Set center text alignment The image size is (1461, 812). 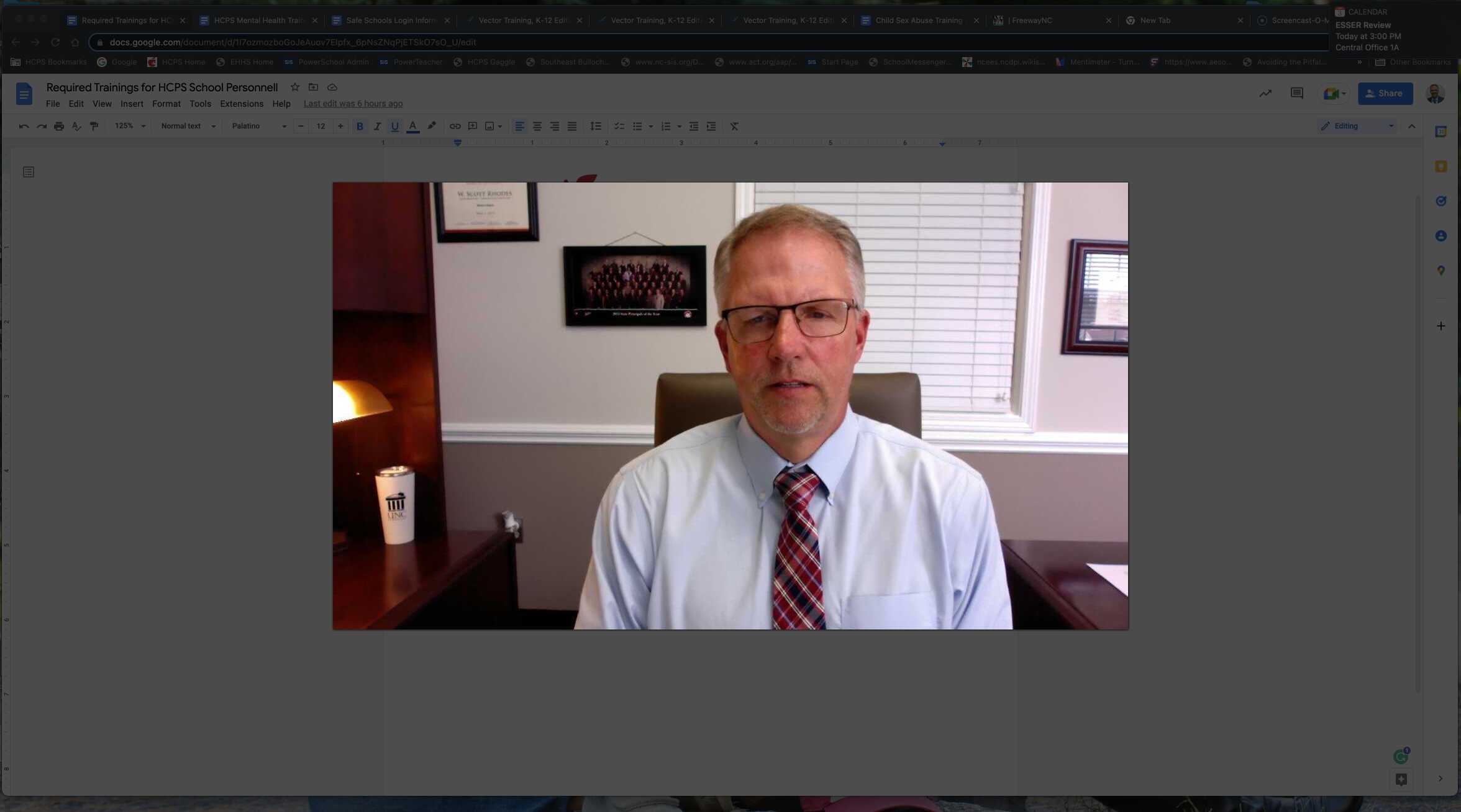point(537,126)
